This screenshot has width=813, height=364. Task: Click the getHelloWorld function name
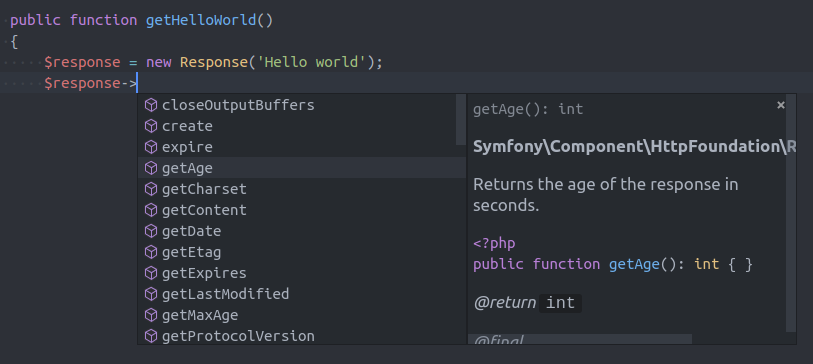tap(201, 20)
